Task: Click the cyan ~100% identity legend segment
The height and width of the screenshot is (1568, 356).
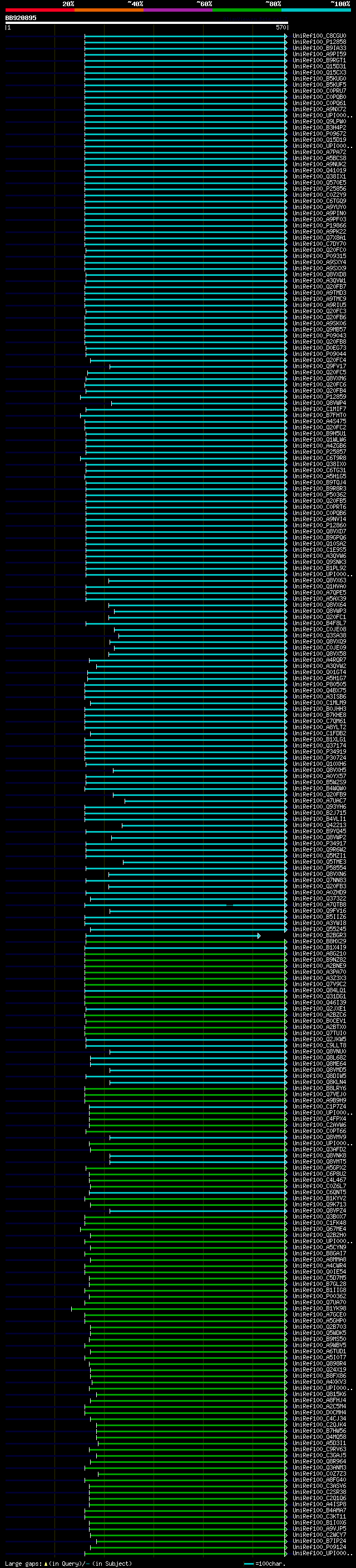Action: (x=316, y=10)
